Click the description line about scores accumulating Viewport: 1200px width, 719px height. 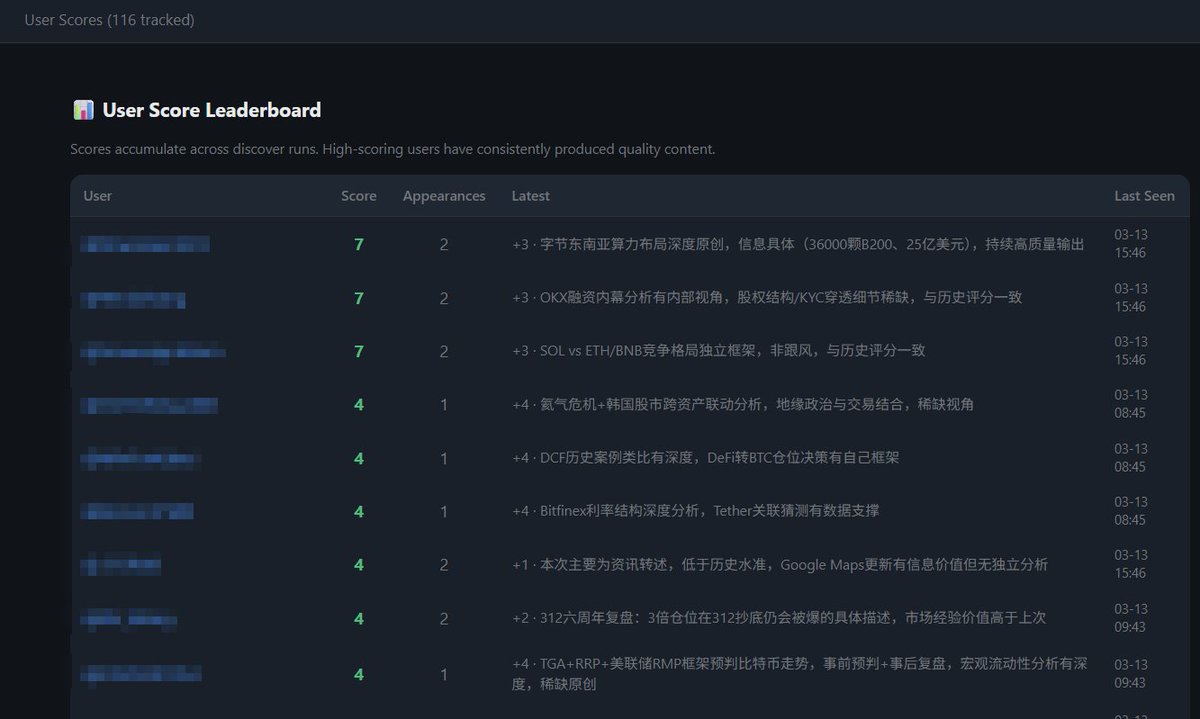[x=393, y=150]
